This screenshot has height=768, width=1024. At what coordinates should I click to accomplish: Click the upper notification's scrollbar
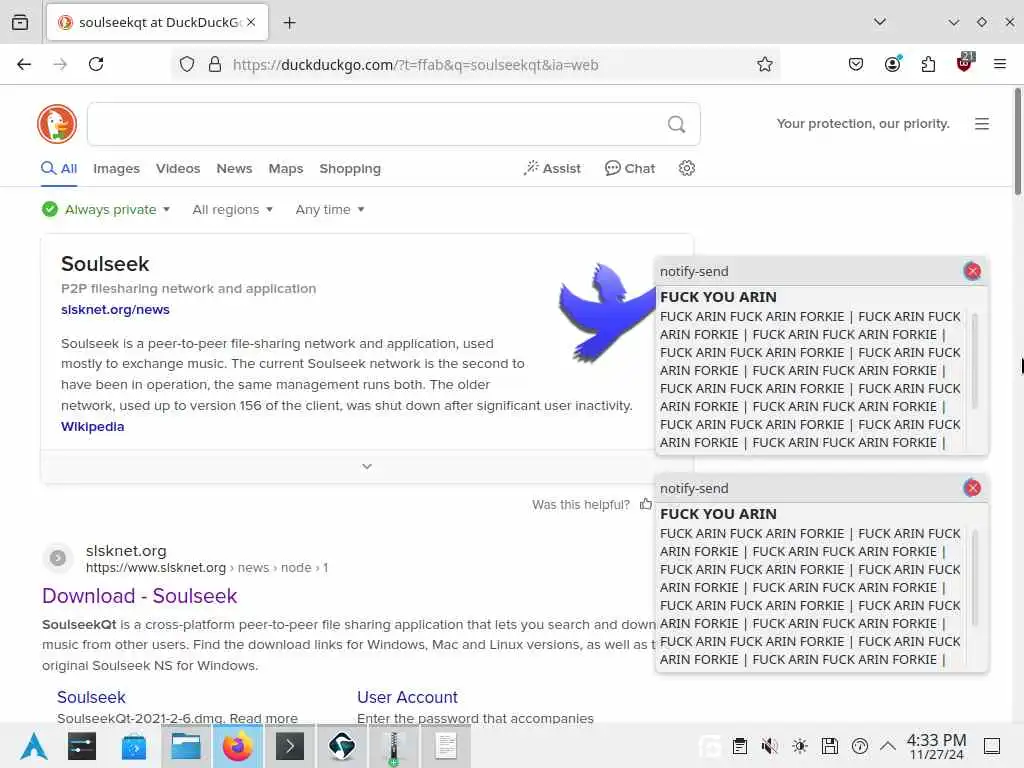(x=974, y=360)
